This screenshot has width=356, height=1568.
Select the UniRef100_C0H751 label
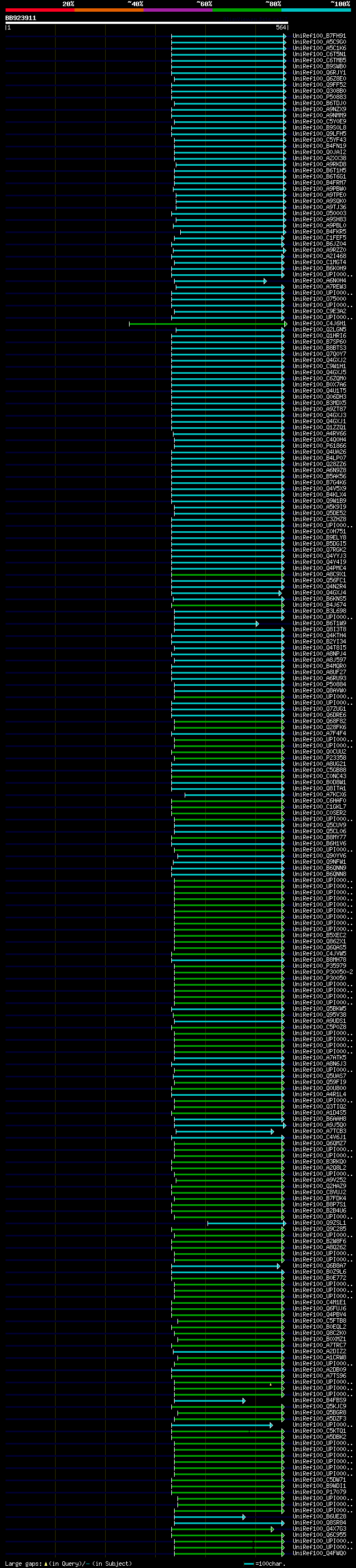click(x=319, y=532)
